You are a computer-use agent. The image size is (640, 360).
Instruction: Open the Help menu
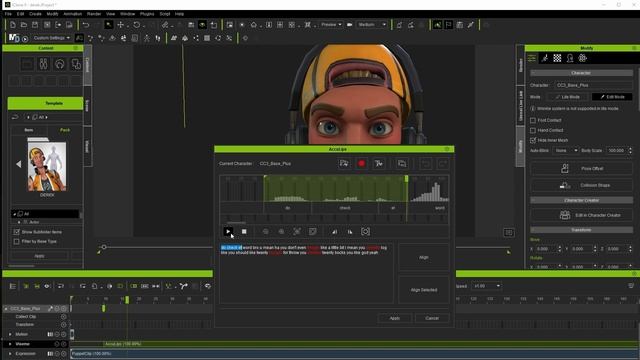(x=179, y=14)
